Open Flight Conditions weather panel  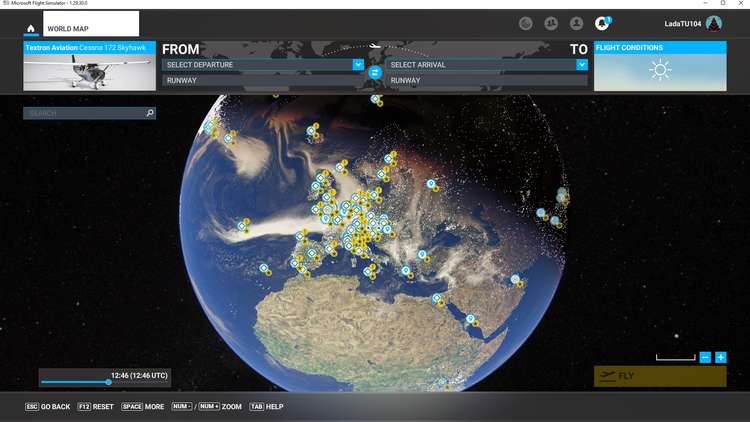[x=660, y=66]
